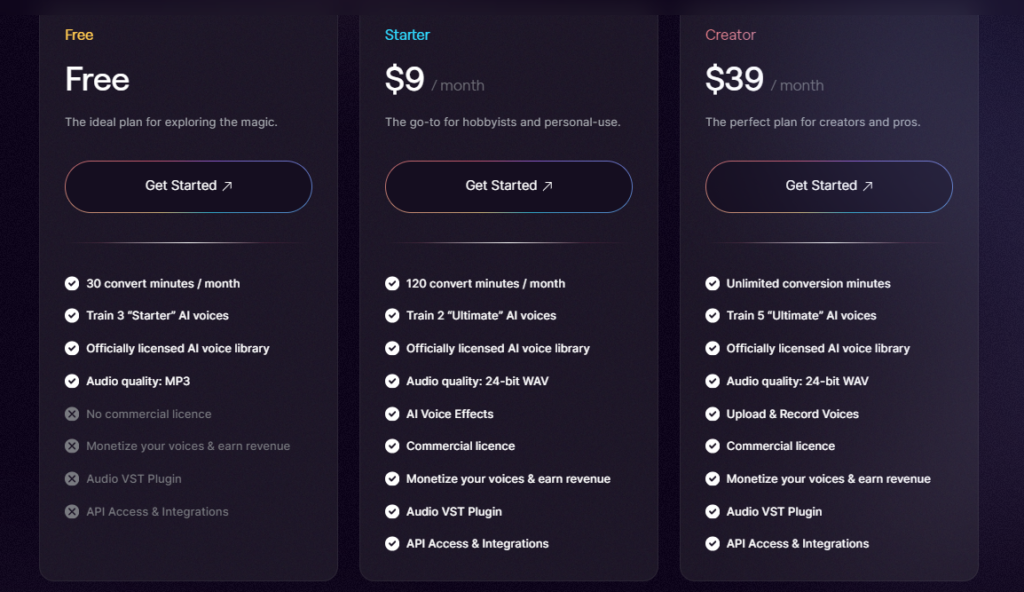Click X icon beside Free plan API Access

[72, 512]
